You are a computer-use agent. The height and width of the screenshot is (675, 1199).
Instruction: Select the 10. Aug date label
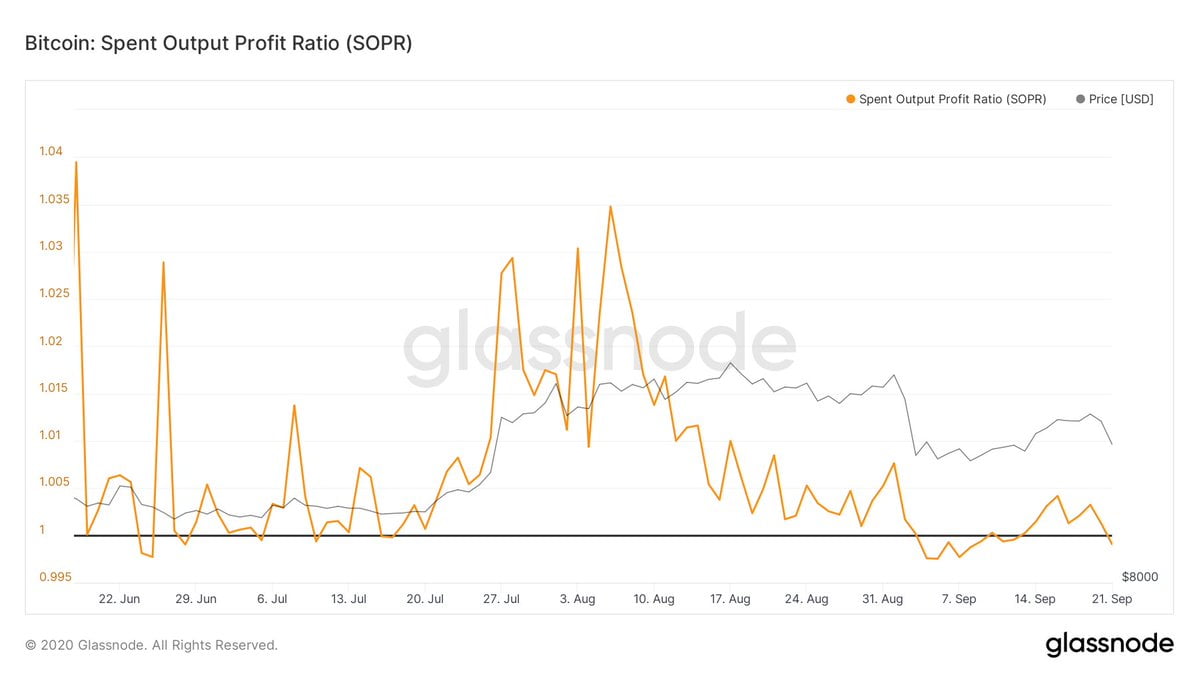(654, 599)
